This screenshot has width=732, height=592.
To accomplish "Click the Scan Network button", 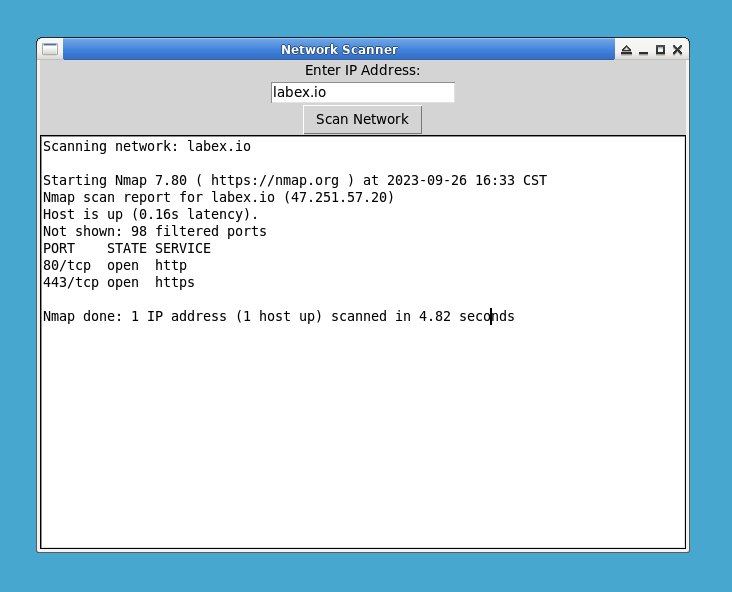I will click(x=362, y=120).
